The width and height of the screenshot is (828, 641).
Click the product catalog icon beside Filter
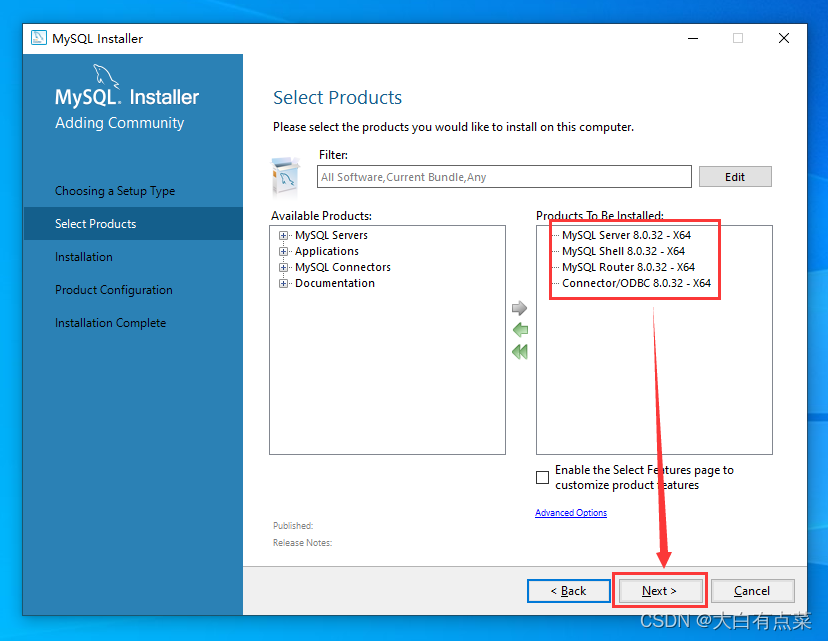pyautogui.click(x=286, y=176)
